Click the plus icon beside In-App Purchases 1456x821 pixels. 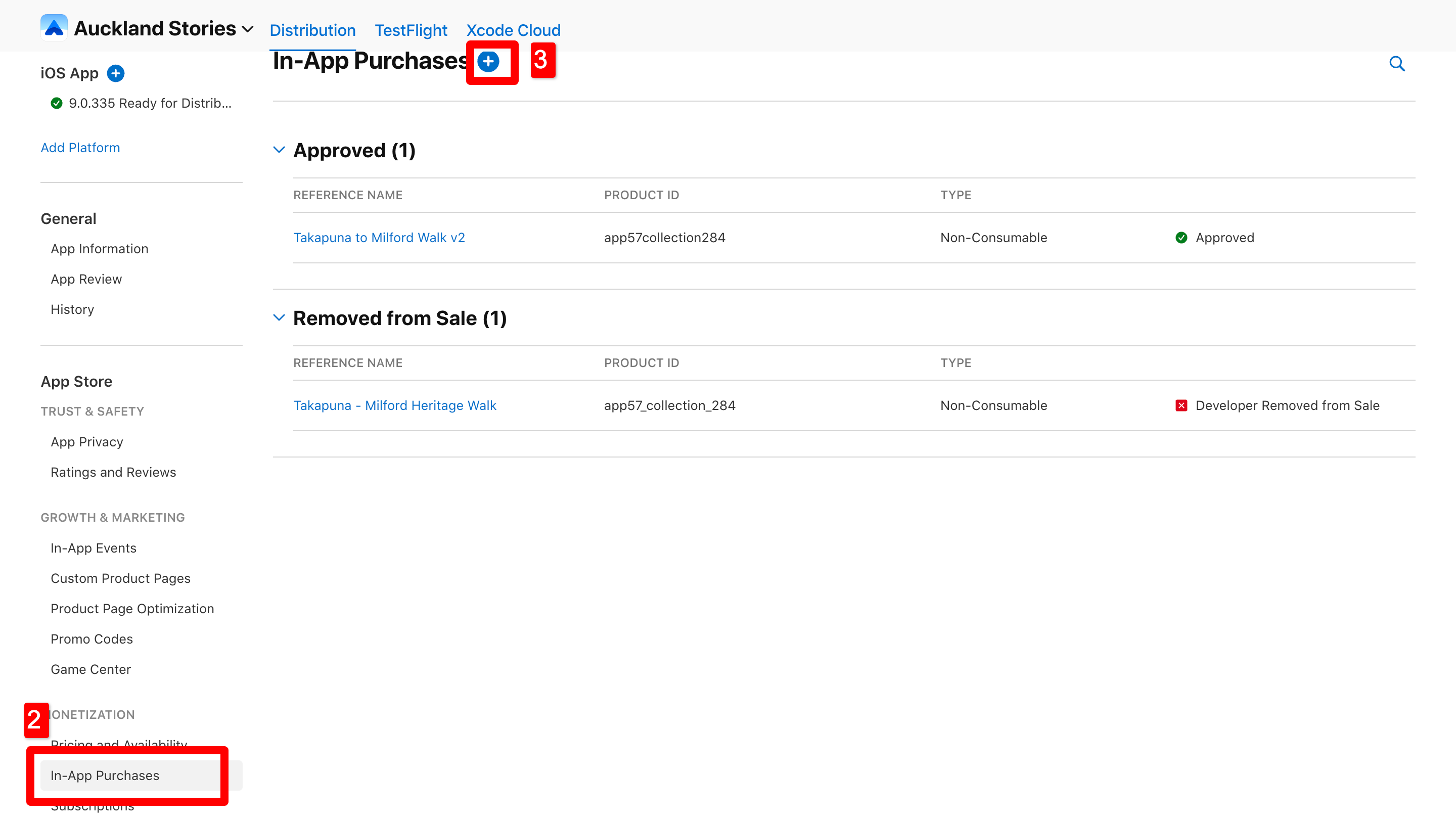488,61
